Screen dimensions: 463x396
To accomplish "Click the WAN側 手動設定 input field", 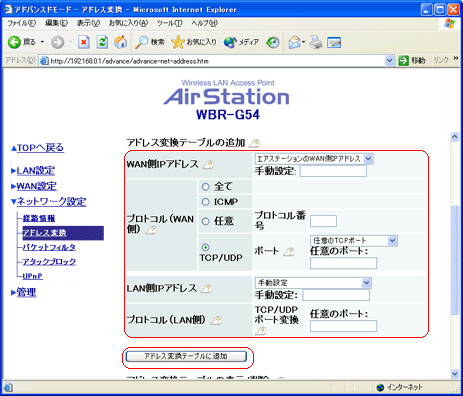I will pyautogui.click(x=333, y=171).
